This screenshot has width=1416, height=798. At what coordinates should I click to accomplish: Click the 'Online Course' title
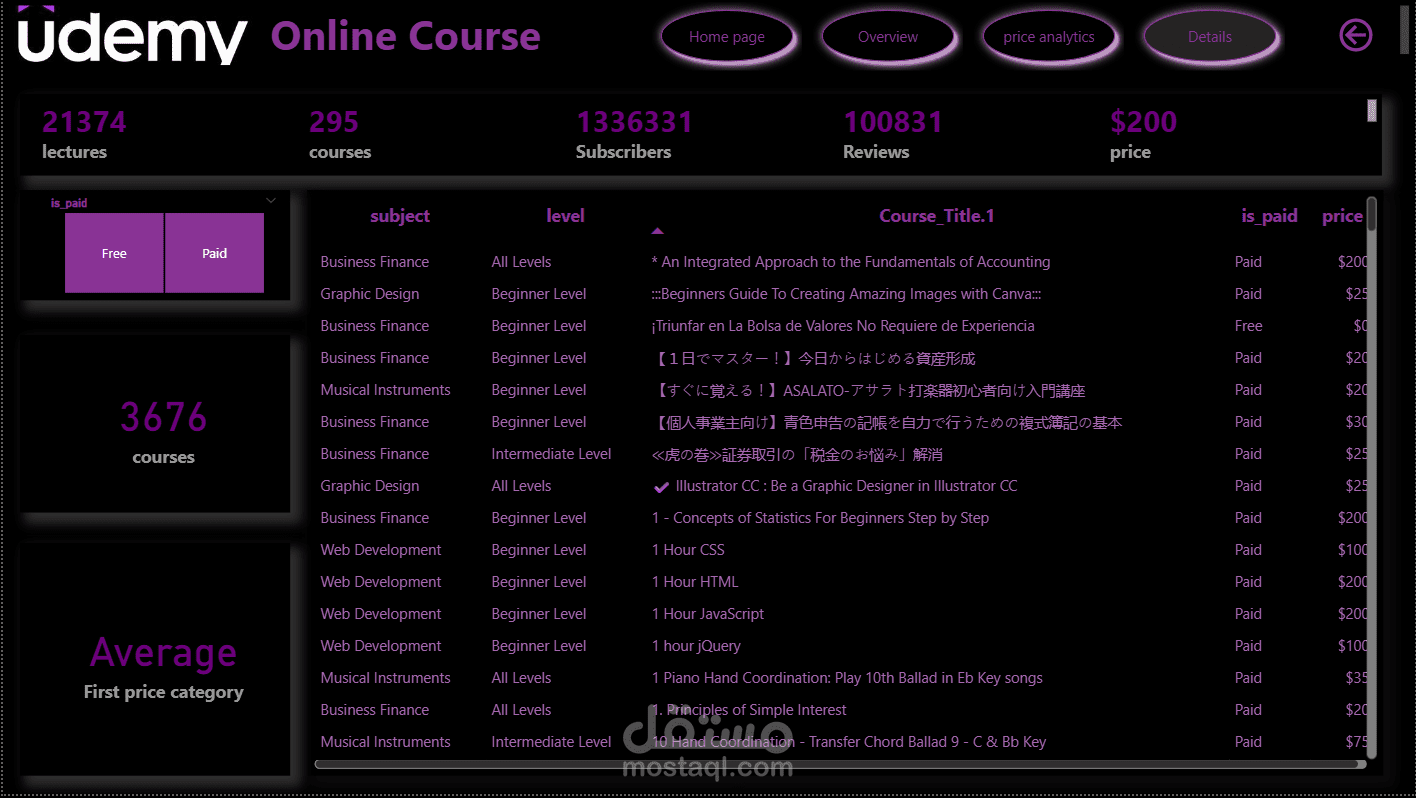[406, 36]
